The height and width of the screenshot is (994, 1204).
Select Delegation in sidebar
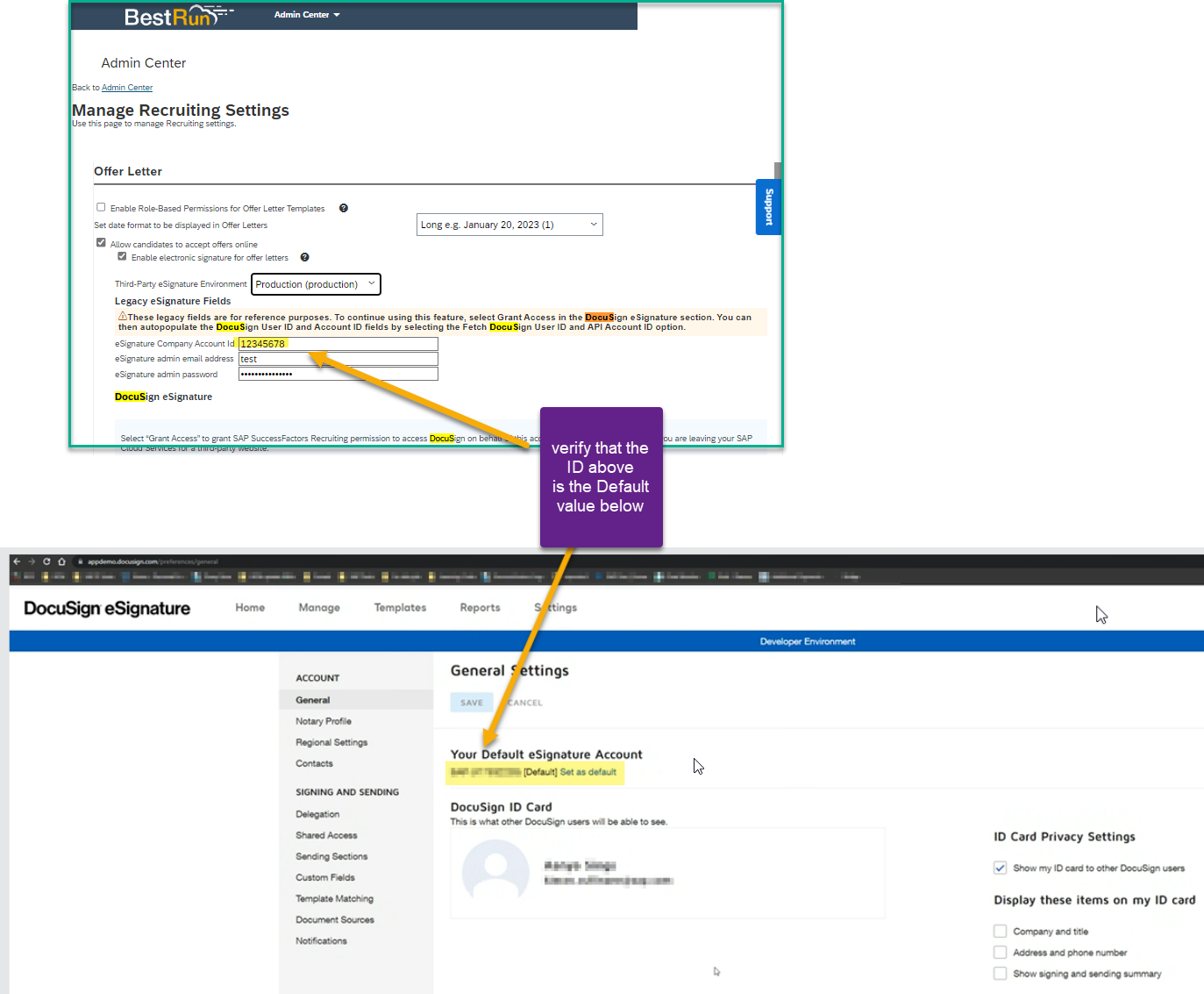[317, 814]
